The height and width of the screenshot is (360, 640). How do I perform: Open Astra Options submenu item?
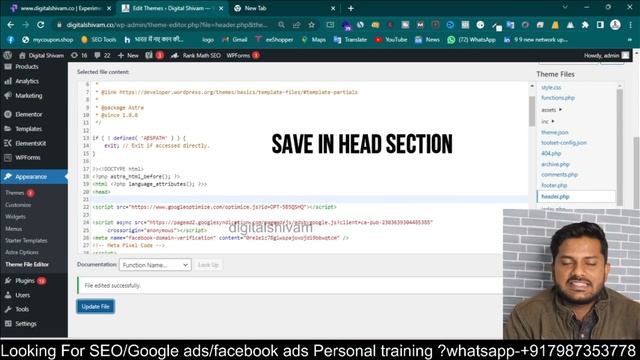tap(22, 252)
